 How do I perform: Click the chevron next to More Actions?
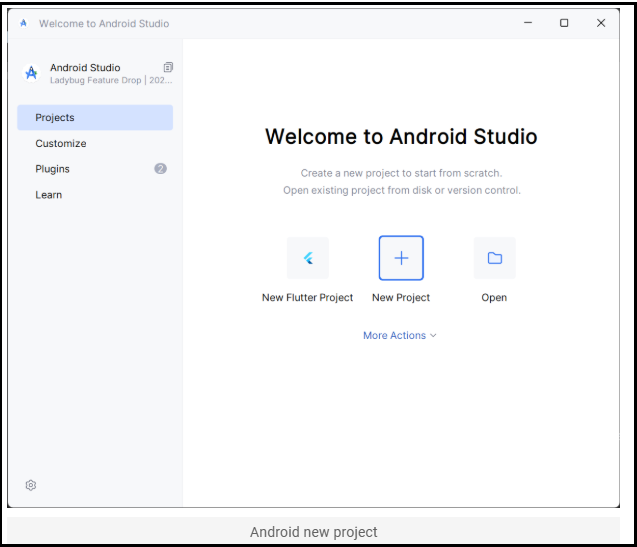[x=433, y=336]
